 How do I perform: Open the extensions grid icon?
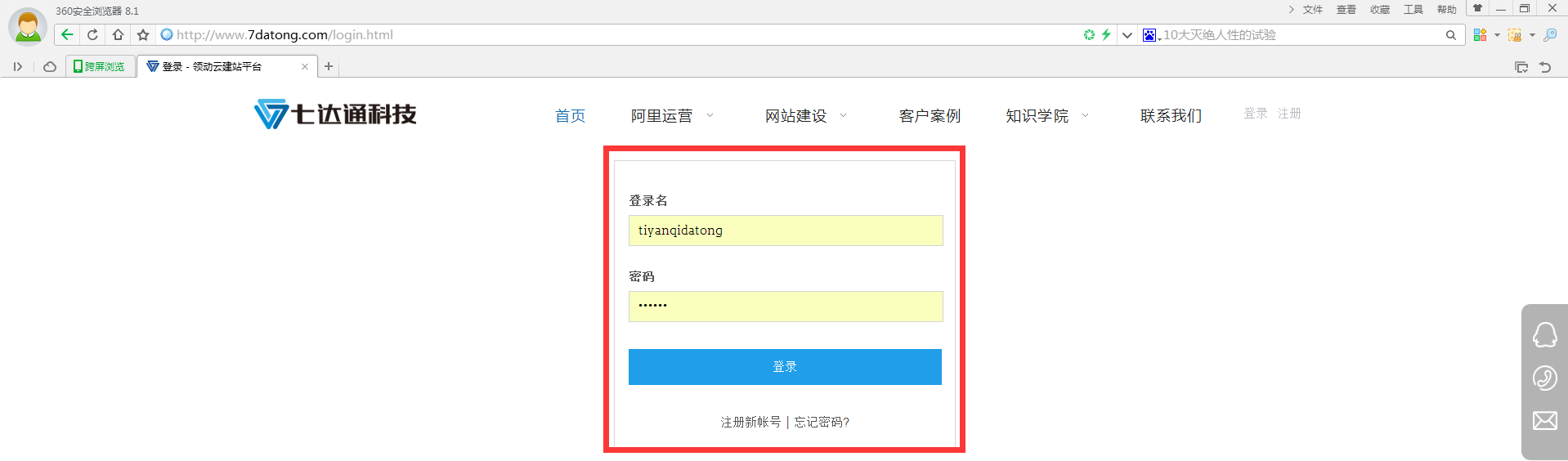tap(1480, 34)
